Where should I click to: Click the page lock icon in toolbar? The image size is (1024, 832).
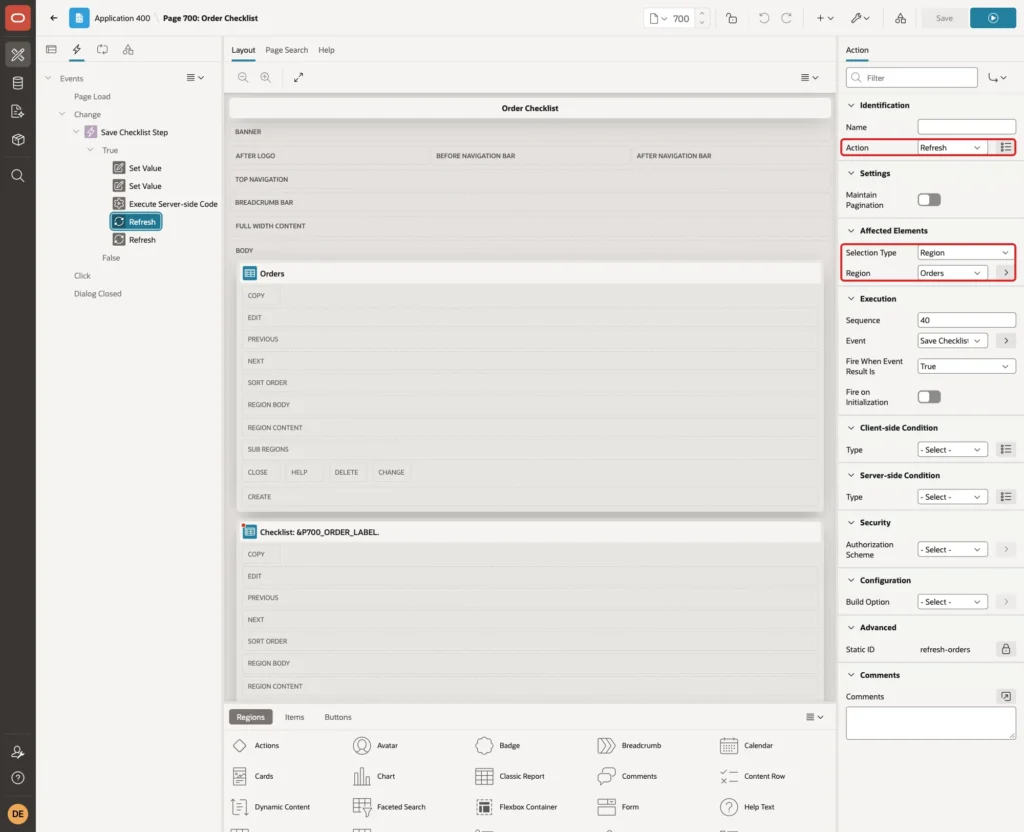coord(731,18)
